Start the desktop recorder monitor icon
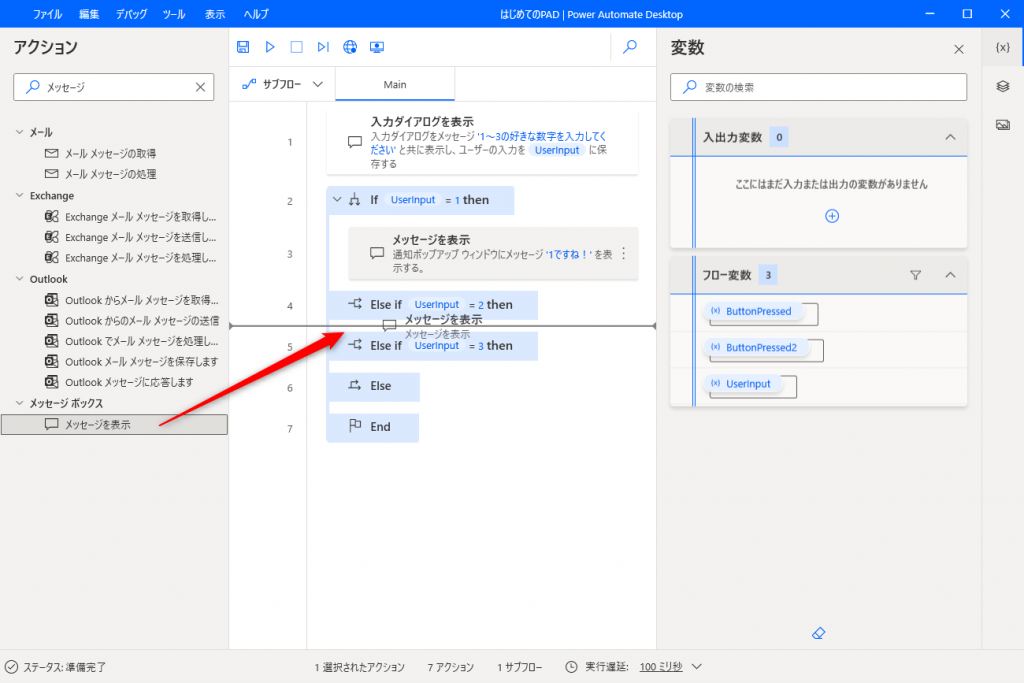This screenshot has width=1024, height=683. coord(377,47)
